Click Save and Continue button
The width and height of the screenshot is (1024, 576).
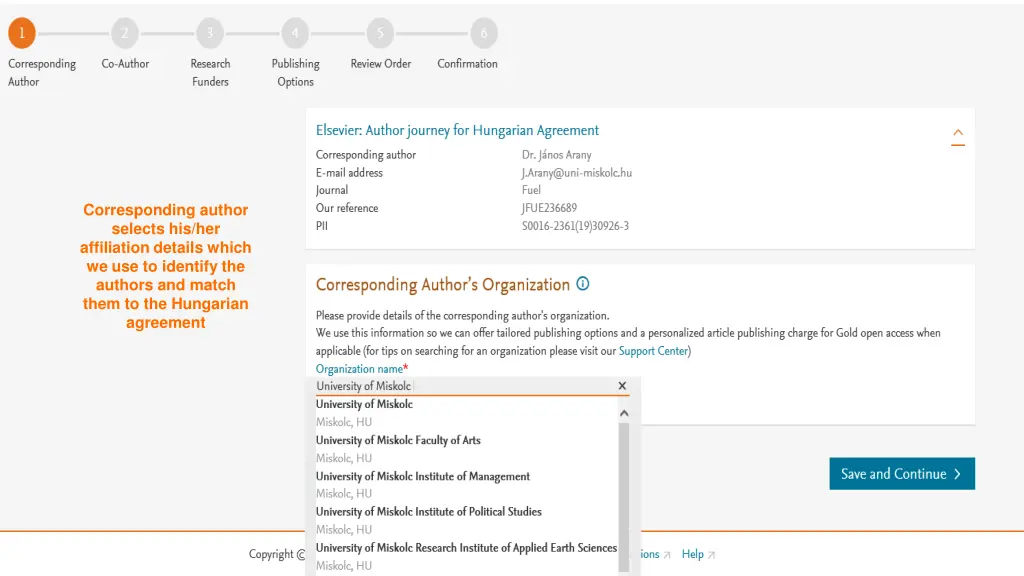[x=902, y=473]
